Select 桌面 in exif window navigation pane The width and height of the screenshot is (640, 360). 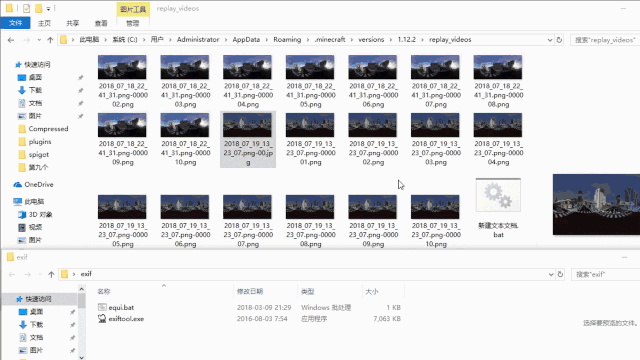point(36,312)
